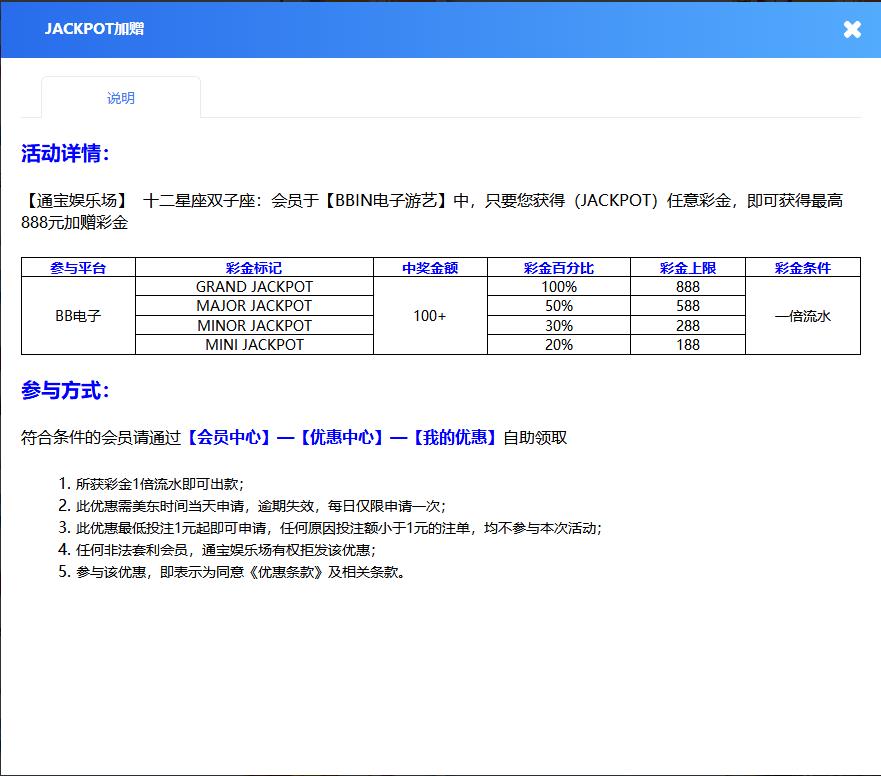The image size is (881, 776).
Task: Select the GRAND JACKPOT table cell
Action: (x=254, y=287)
